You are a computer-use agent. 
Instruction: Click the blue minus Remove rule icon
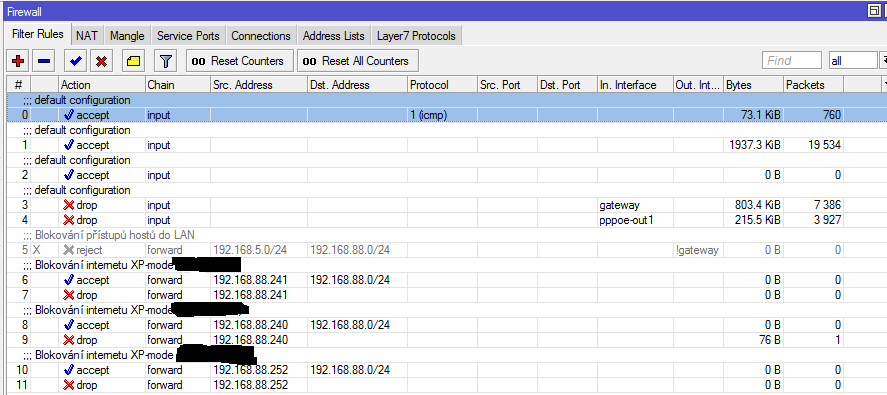coord(45,61)
